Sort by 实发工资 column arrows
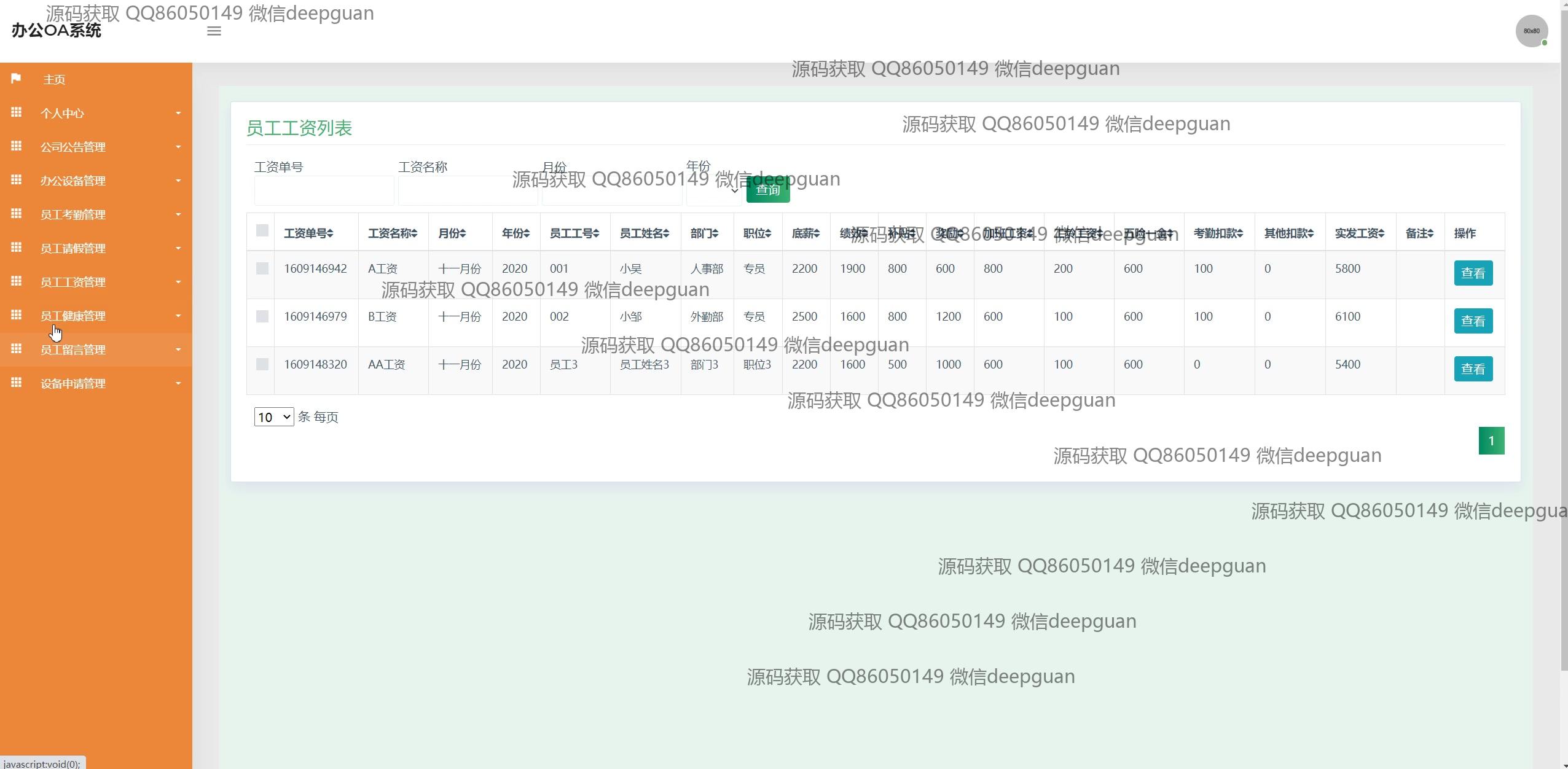 [x=1381, y=233]
